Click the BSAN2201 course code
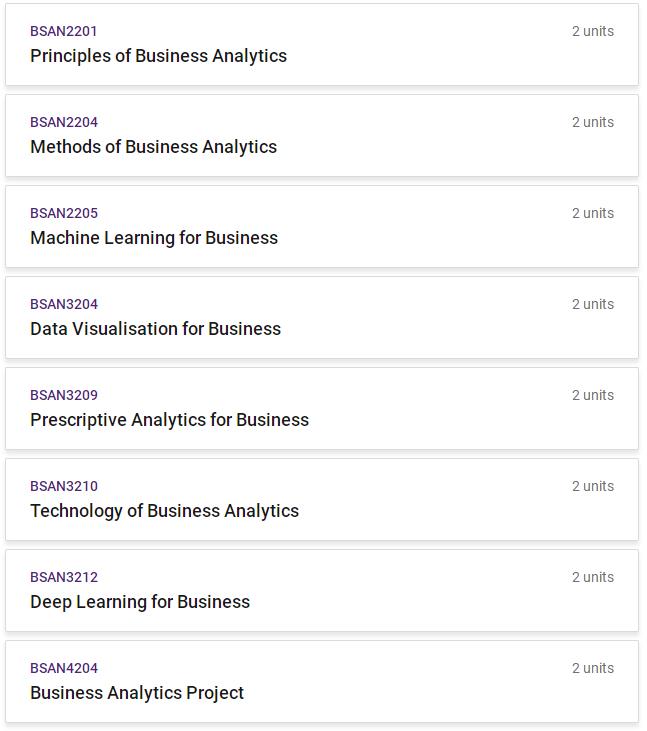This screenshot has width=647, height=731. [64, 31]
